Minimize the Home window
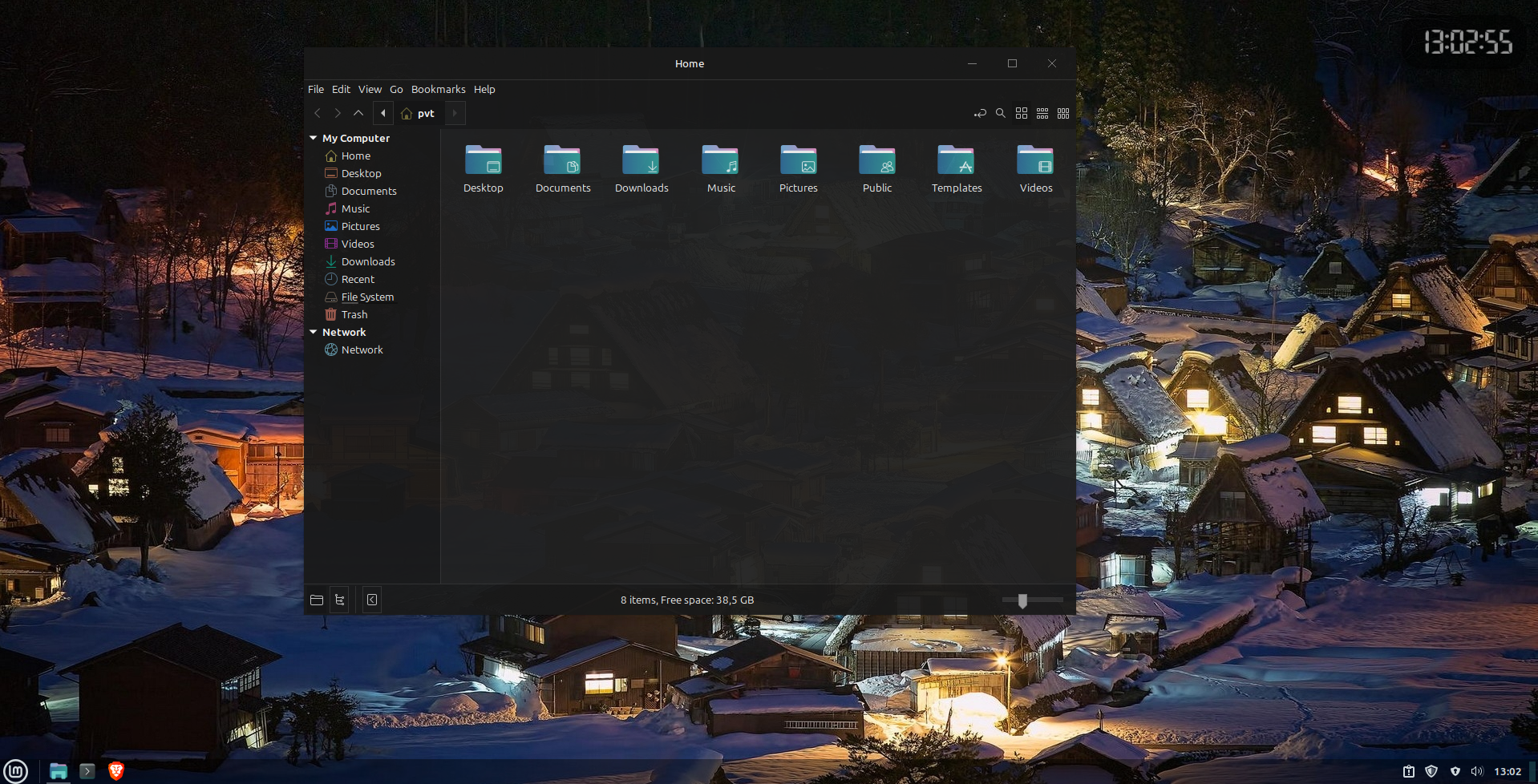The height and width of the screenshot is (784, 1538). (972, 63)
